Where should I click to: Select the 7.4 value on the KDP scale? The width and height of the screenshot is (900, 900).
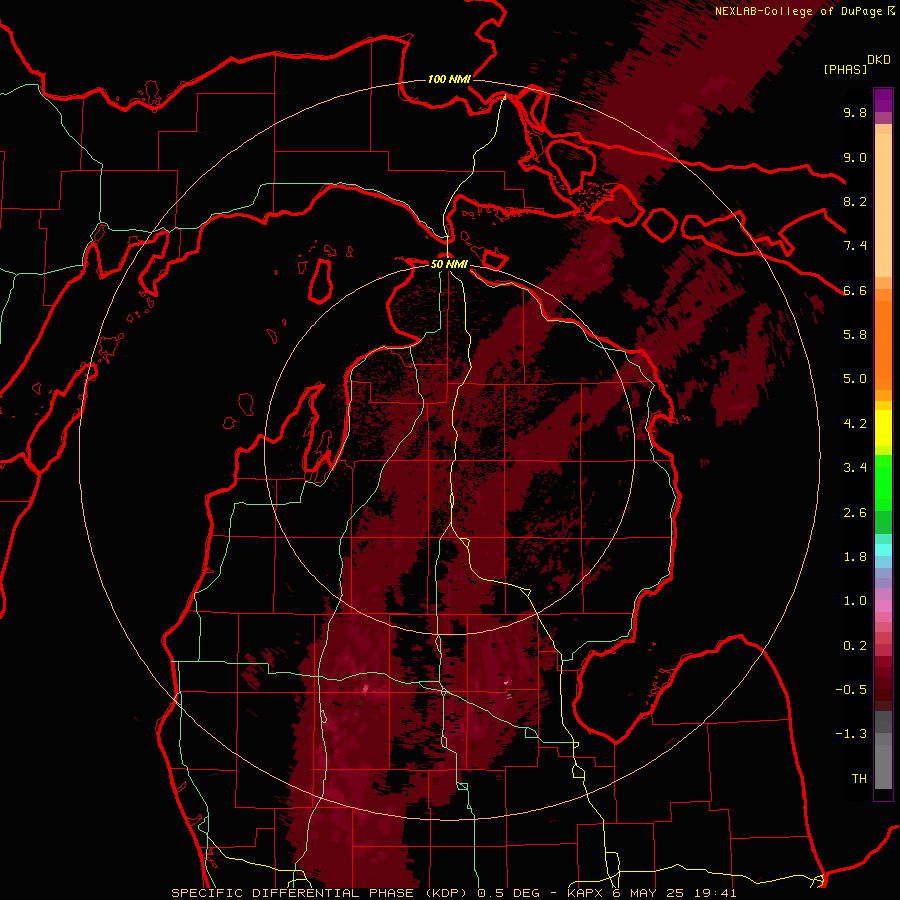pyautogui.click(x=855, y=246)
